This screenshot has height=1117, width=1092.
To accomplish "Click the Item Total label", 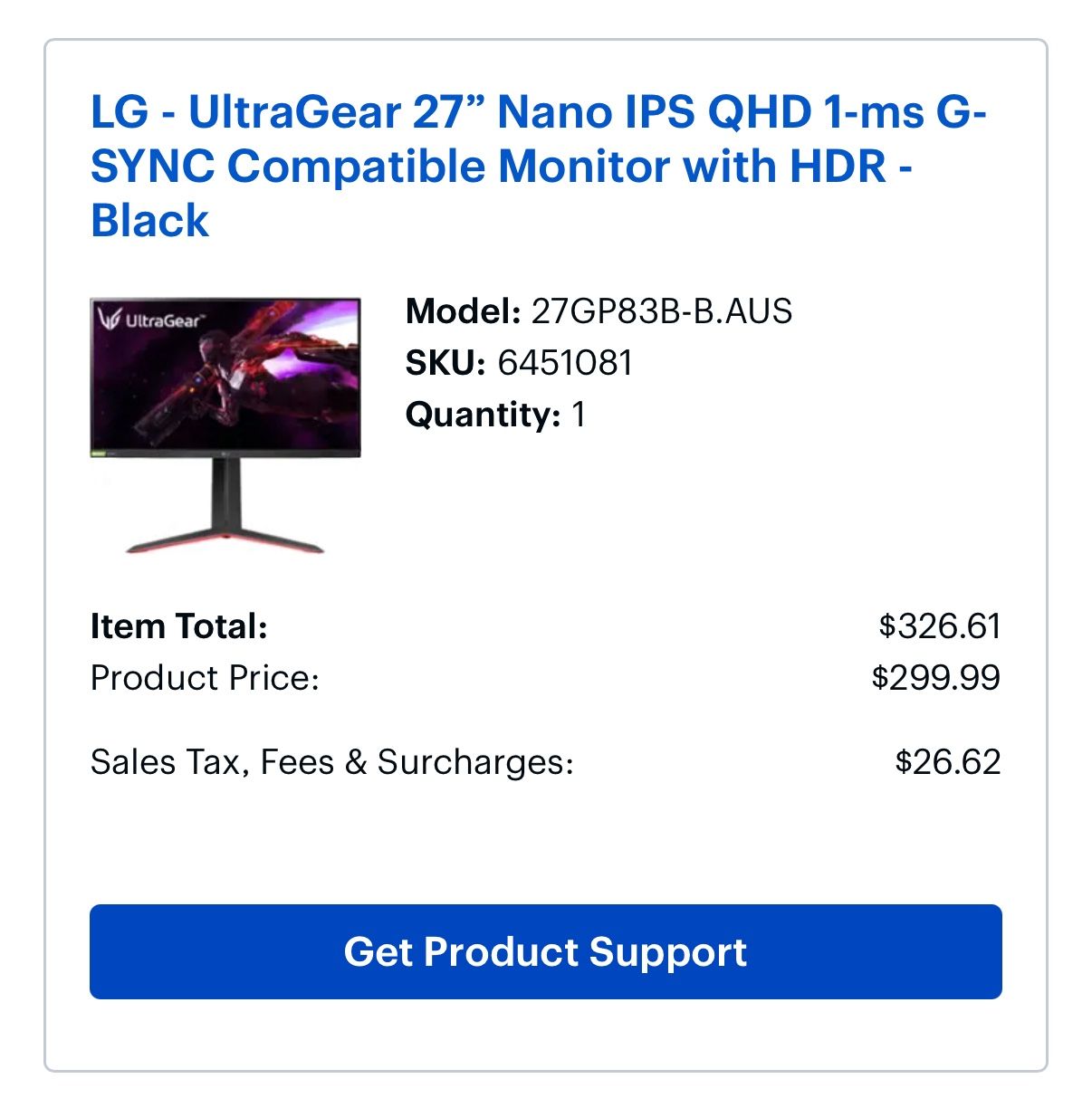I will tap(179, 625).
